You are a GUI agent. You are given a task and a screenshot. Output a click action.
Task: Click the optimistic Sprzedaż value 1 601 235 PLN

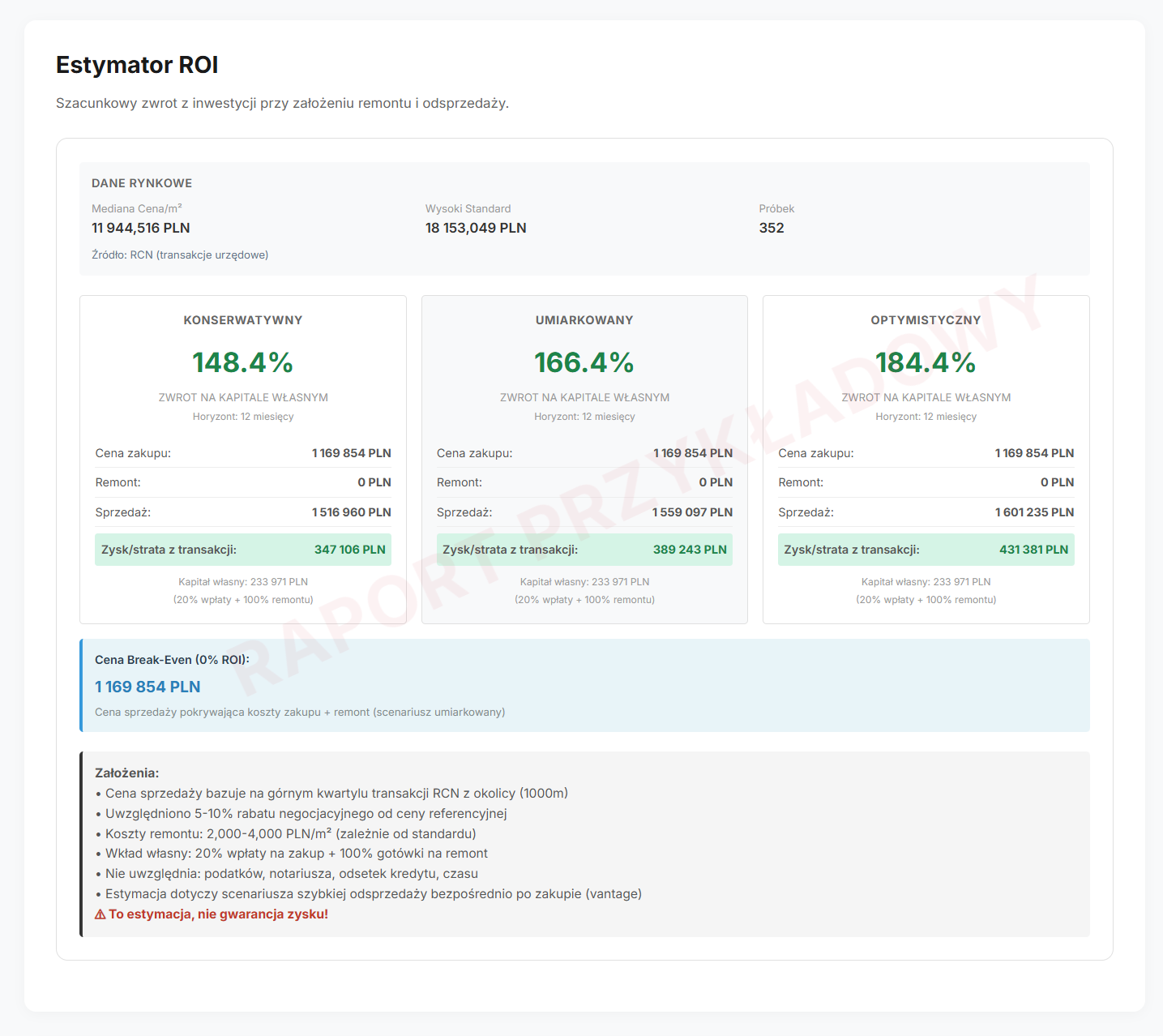pos(1035,512)
